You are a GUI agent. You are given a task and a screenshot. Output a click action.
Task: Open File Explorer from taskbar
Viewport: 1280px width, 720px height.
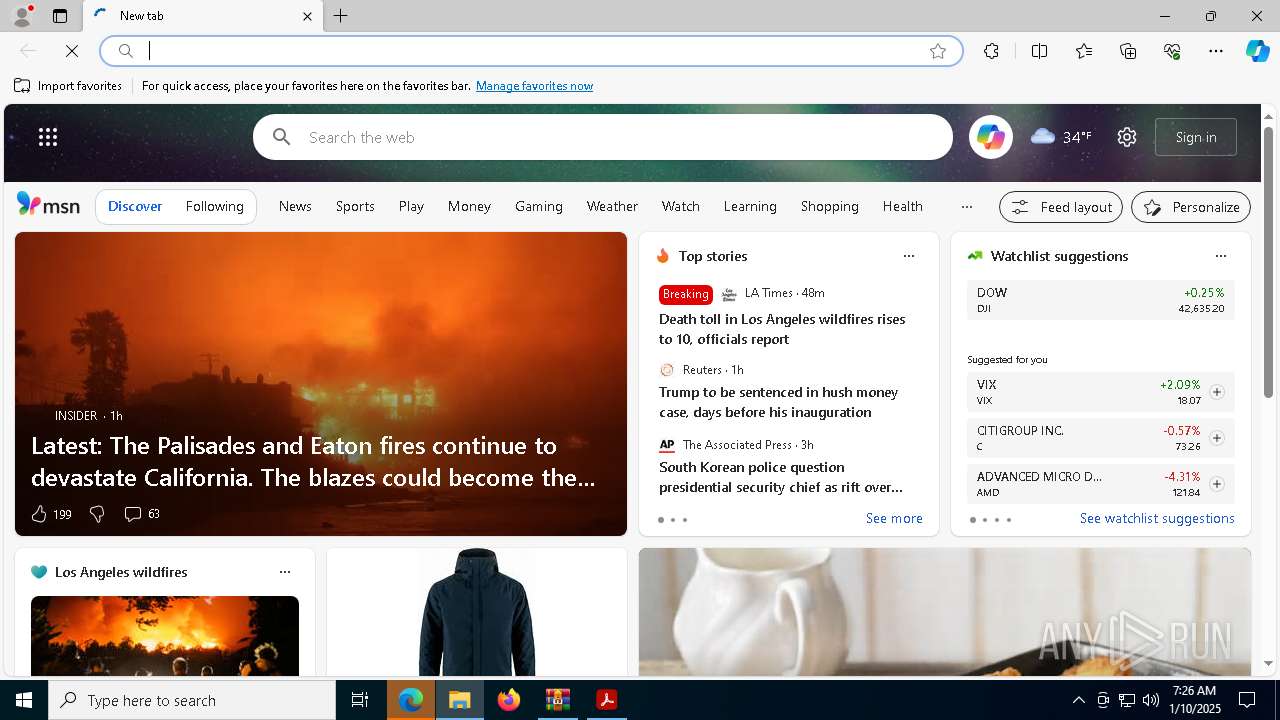(459, 700)
